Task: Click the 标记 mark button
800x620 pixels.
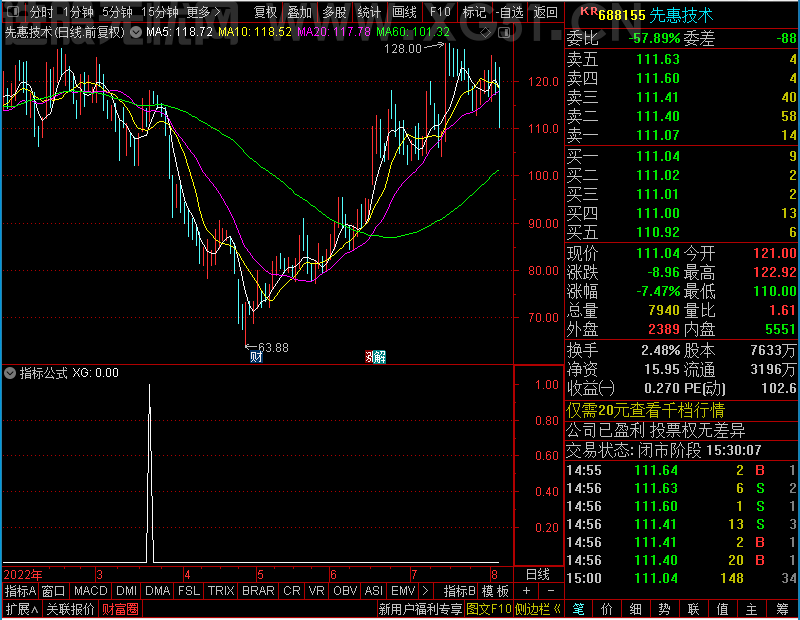Action: [x=474, y=12]
